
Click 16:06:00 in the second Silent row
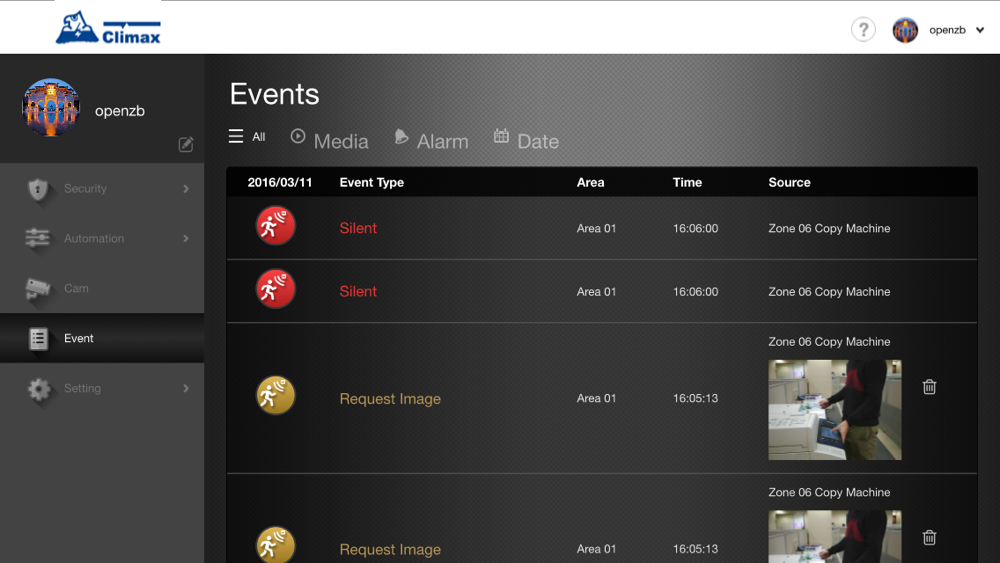pos(695,291)
